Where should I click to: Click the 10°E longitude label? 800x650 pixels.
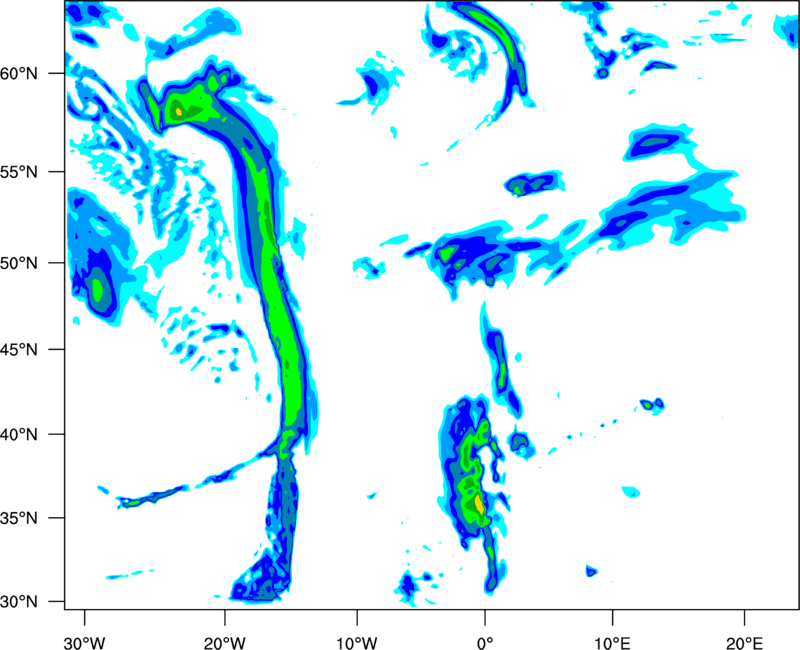[612, 643]
